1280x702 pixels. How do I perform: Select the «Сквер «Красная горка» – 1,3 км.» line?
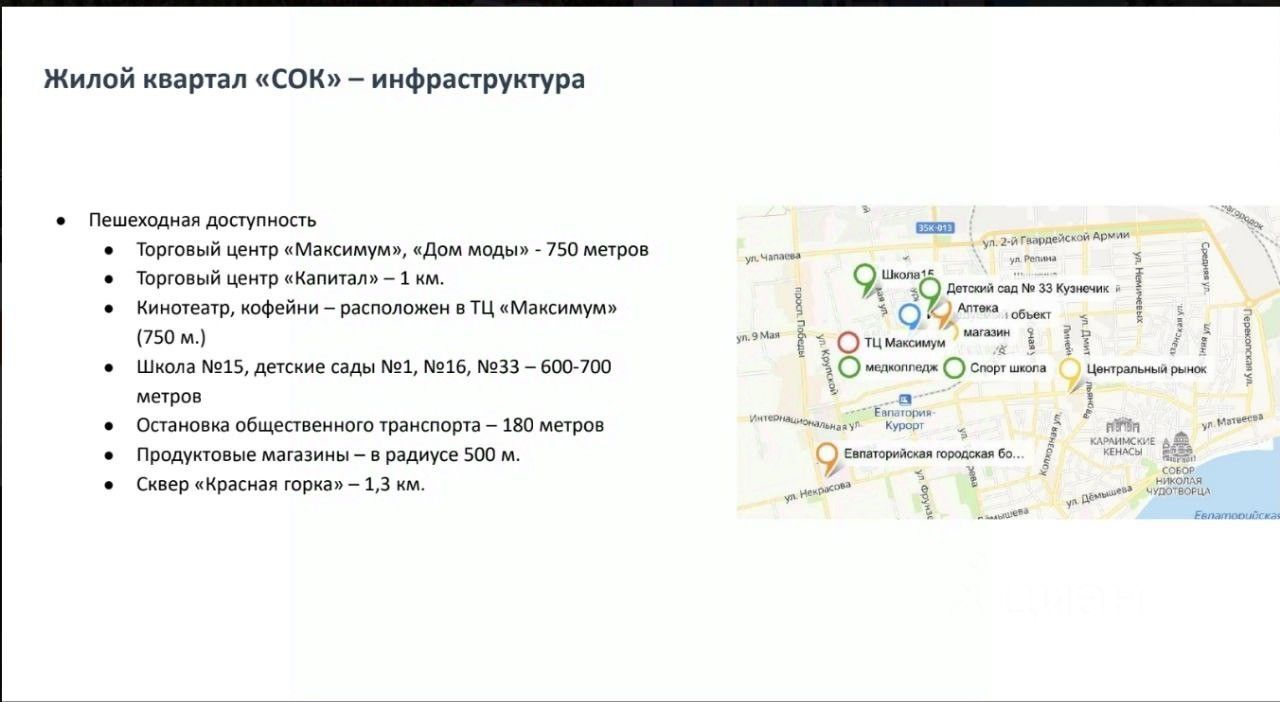point(281,484)
